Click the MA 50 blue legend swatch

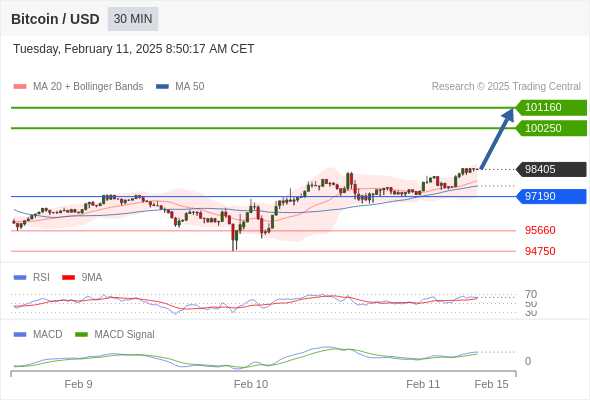point(162,87)
